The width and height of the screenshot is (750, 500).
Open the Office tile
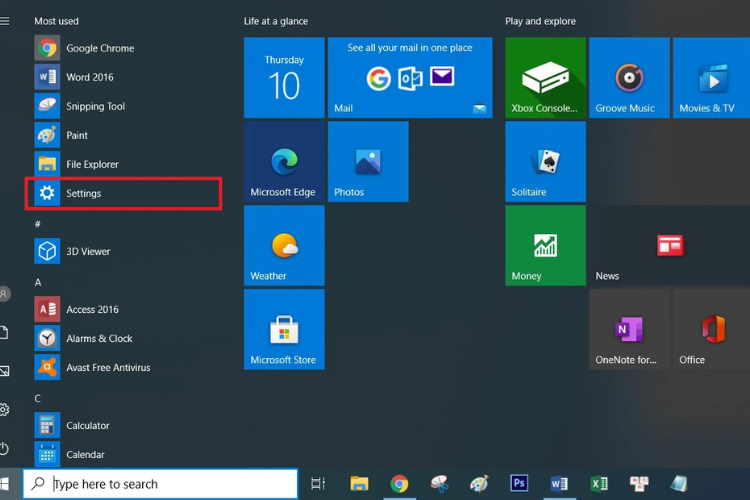point(711,329)
